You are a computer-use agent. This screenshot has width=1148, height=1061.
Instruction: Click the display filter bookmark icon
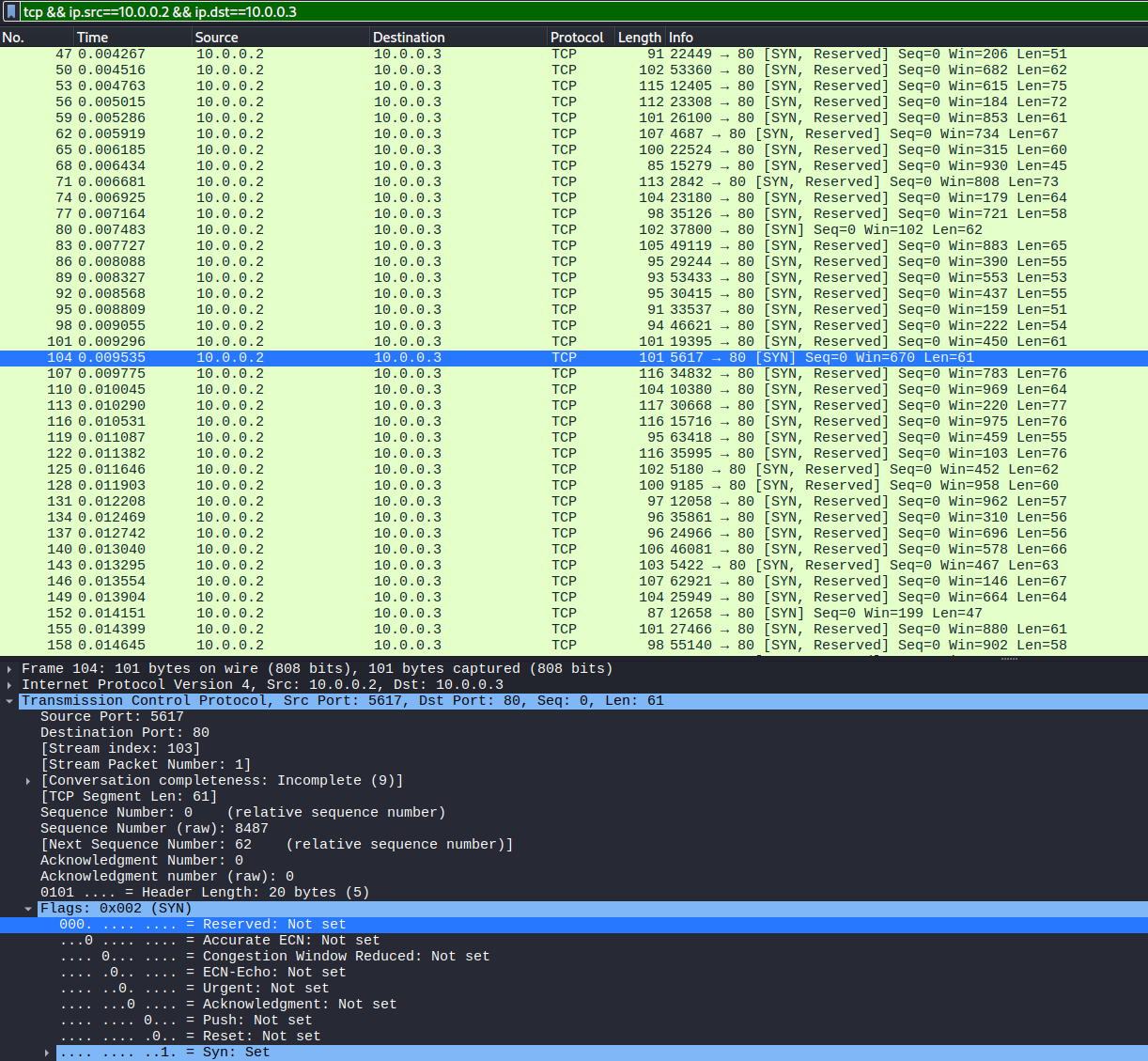(12, 12)
